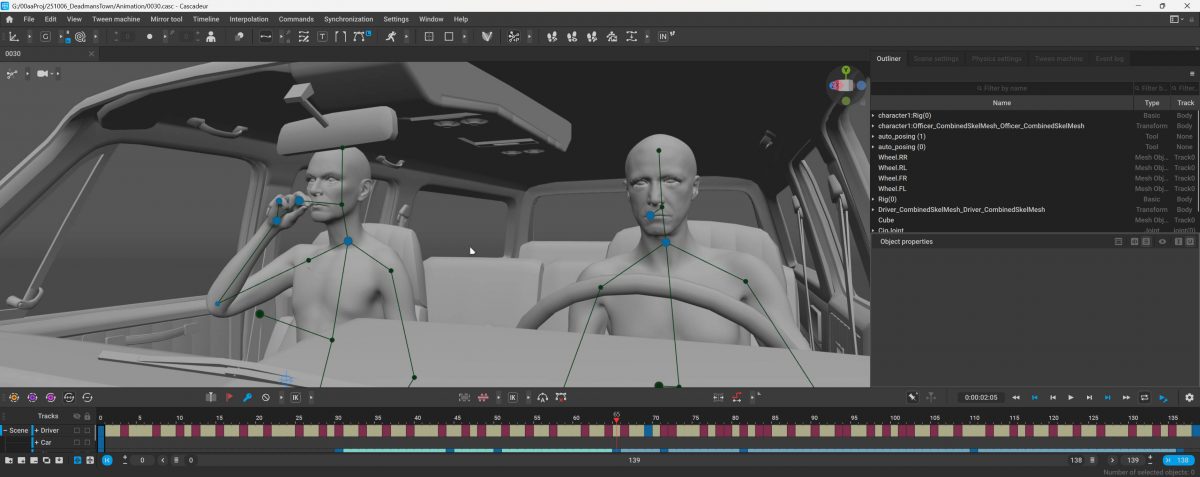This screenshot has height=477, width=1200.
Task: Click the prohibition circle icon above timeline
Action: pyautogui.click(x=266, y=397)
